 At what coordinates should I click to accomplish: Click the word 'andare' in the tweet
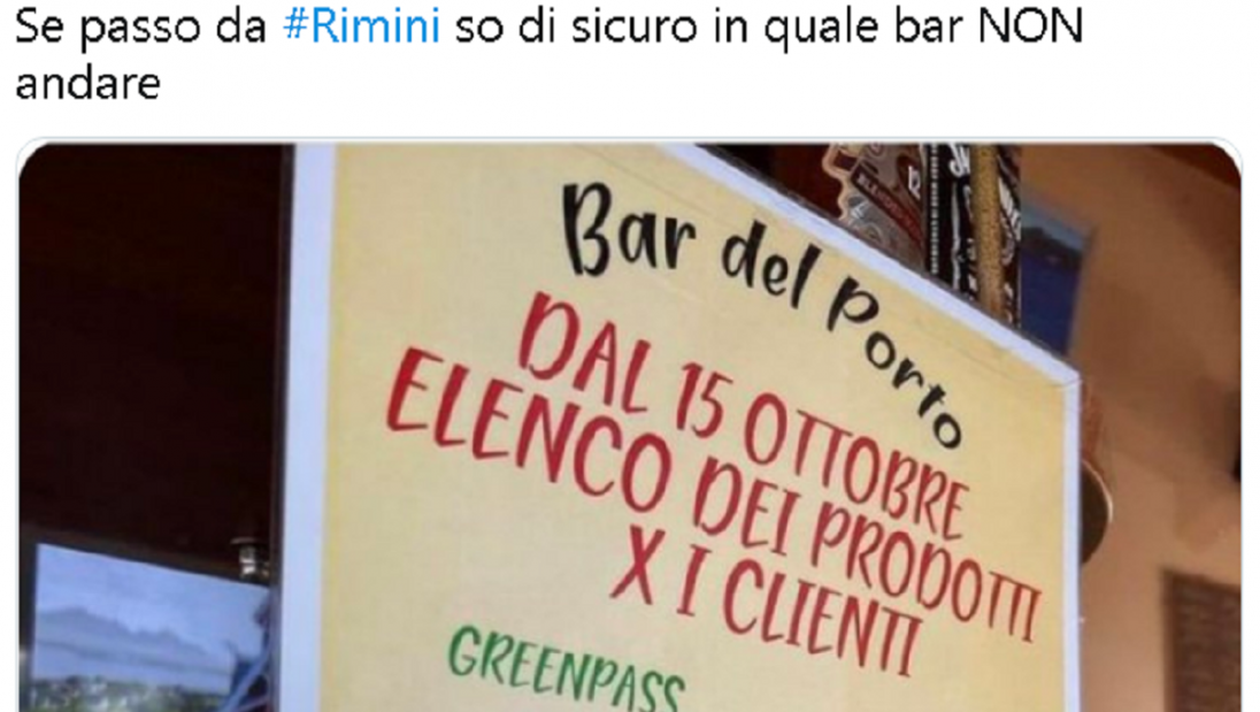point(88,83)
